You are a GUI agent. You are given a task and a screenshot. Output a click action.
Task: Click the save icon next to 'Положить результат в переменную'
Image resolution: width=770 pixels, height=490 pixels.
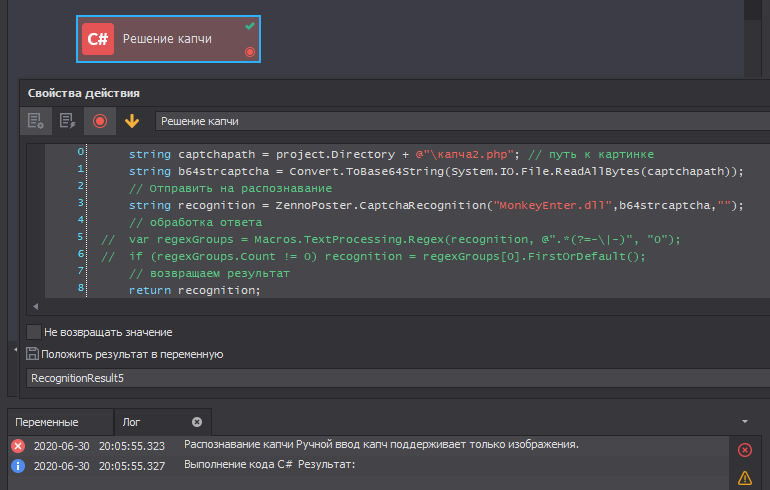[x=32, y=354]
